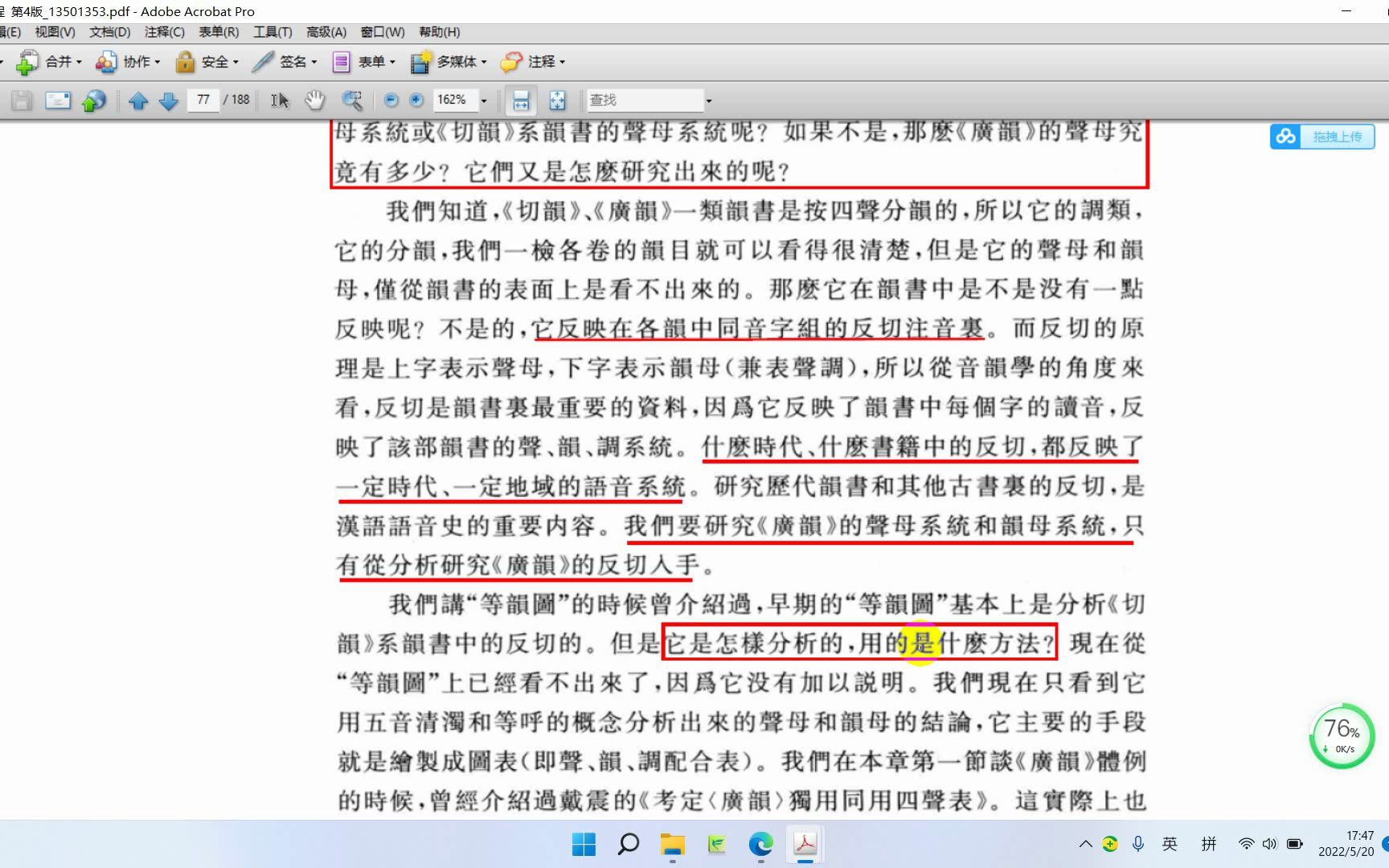The height and width of the screenshot is (868, 1389).
Task: Open File Explorer from the taskbar
Action: click(673, 844)
